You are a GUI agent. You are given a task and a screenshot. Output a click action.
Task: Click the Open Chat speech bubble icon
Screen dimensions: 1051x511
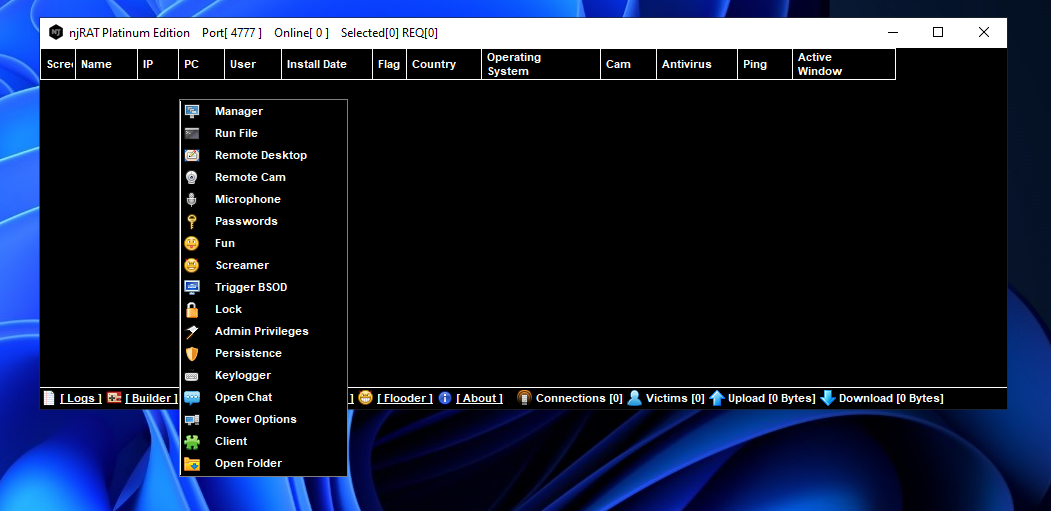click(x=192, y=398)
